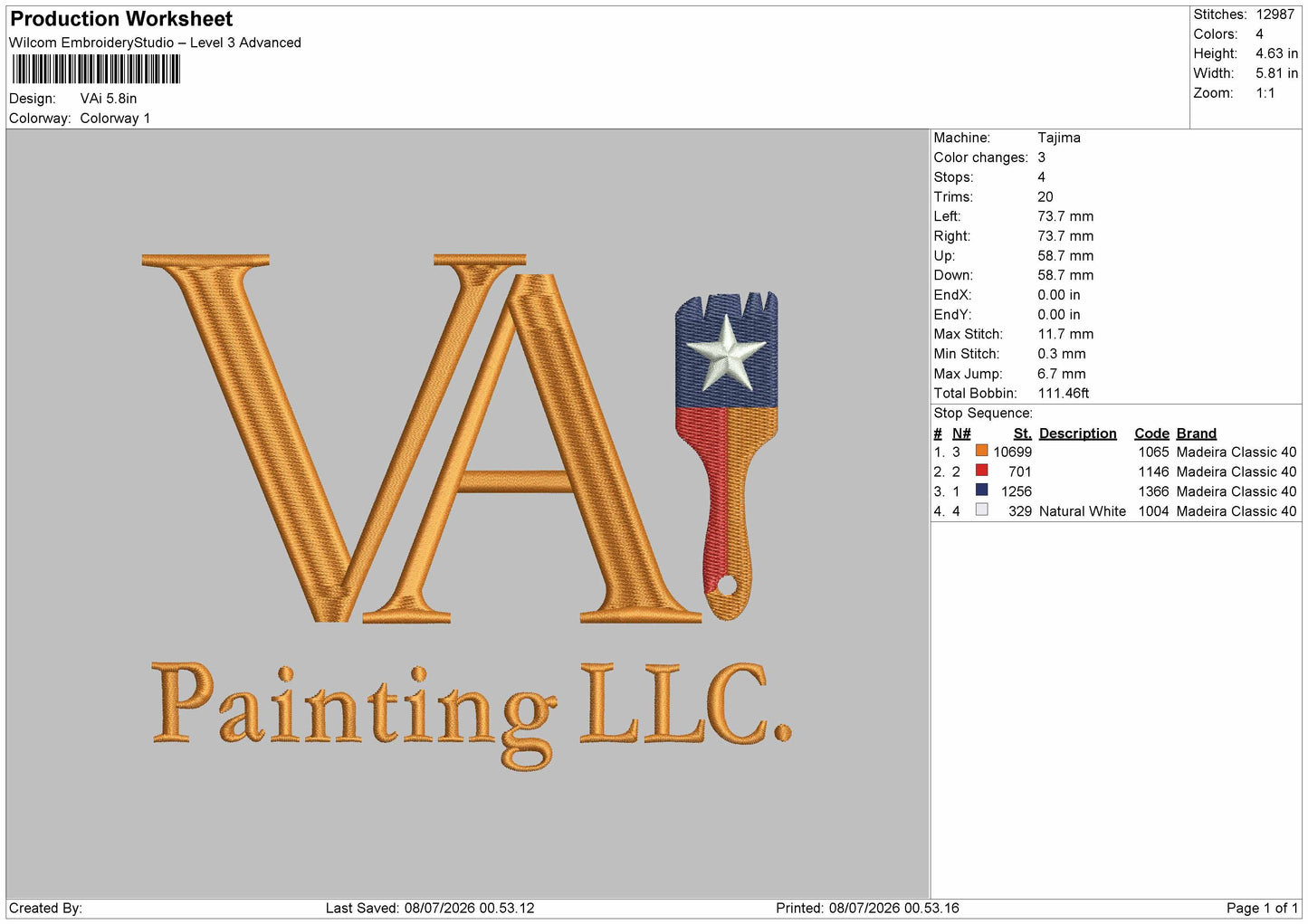Click the design name 'VAi 5.8in'
The image size is (1308, 924).
click(x=109, y=99)
